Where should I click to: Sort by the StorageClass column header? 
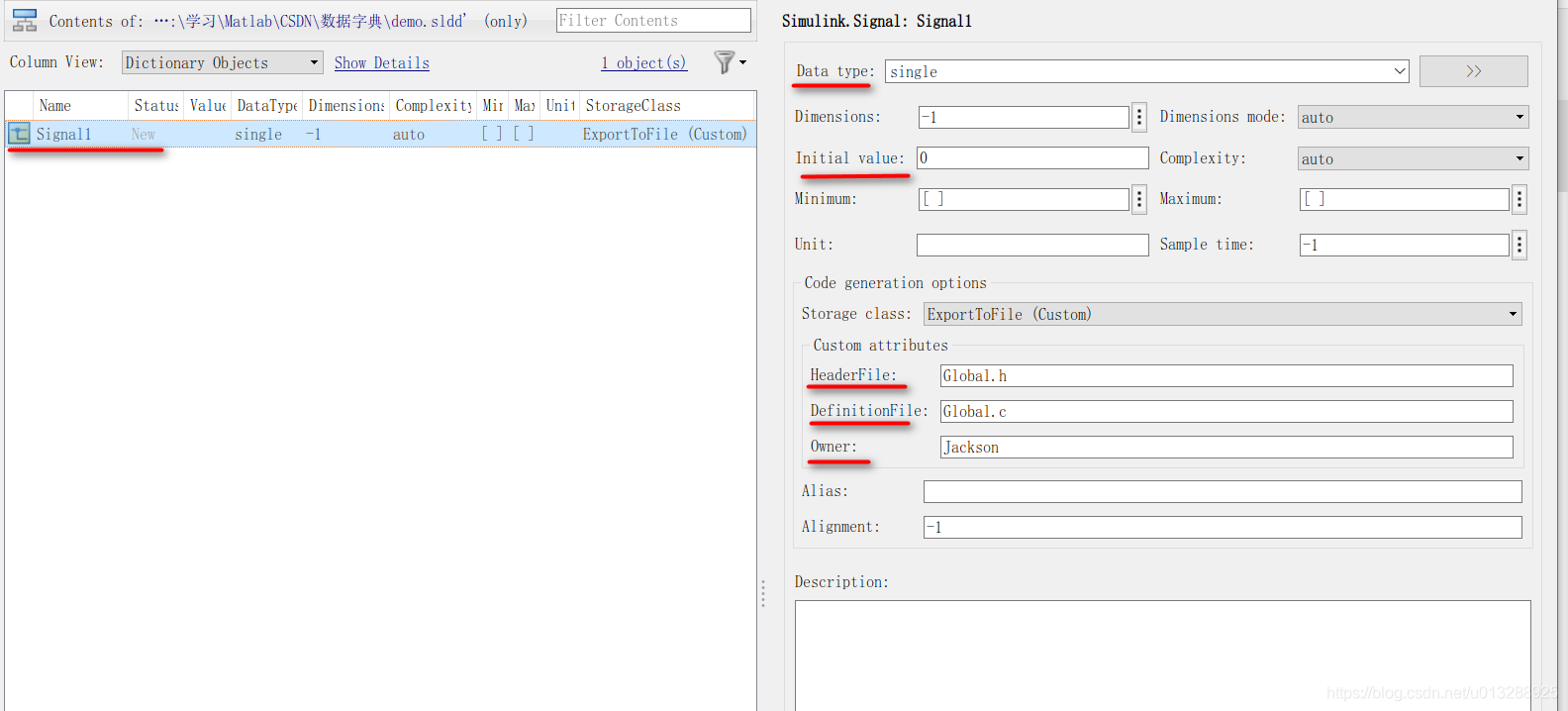(667, 105)
